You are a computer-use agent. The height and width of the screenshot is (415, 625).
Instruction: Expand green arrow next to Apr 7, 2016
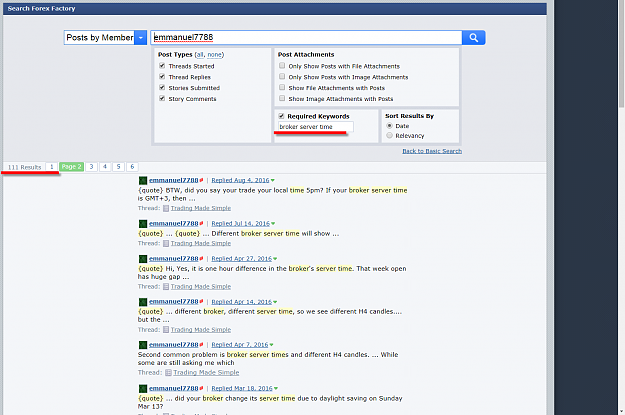(x=271, y=345)
